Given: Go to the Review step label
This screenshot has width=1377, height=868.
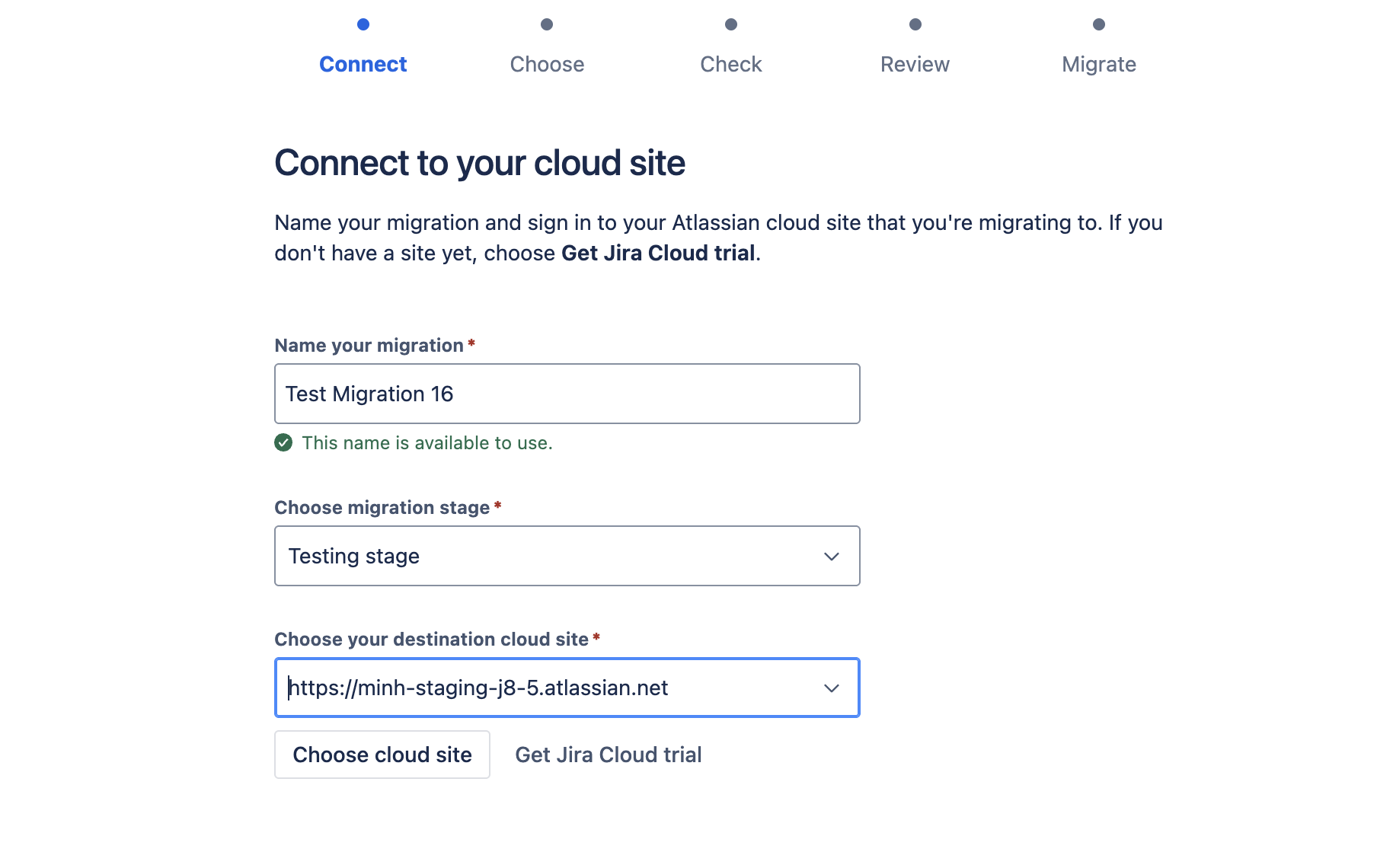Looking at the screenshot, I should click(915, 65).
